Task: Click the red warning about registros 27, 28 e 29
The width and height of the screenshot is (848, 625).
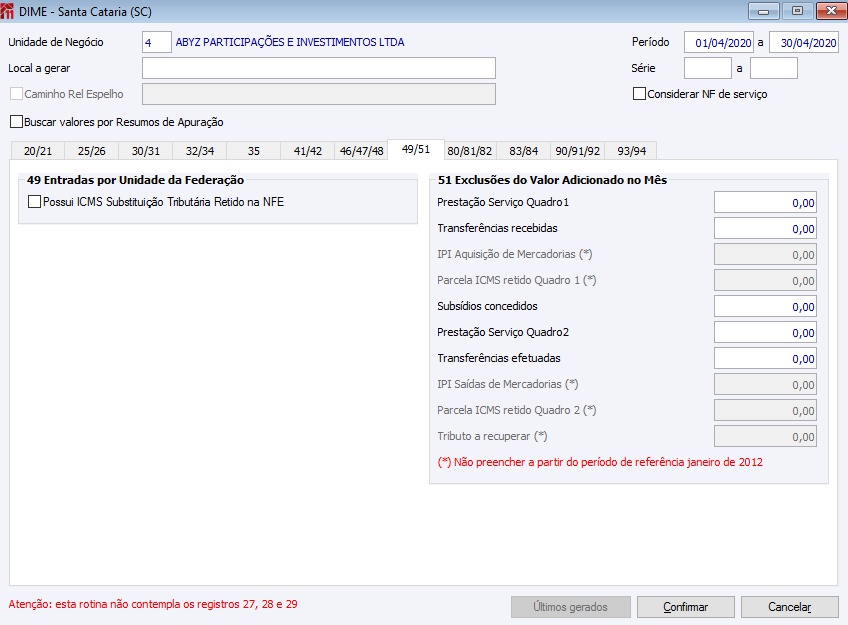Action: pos(153,604)
